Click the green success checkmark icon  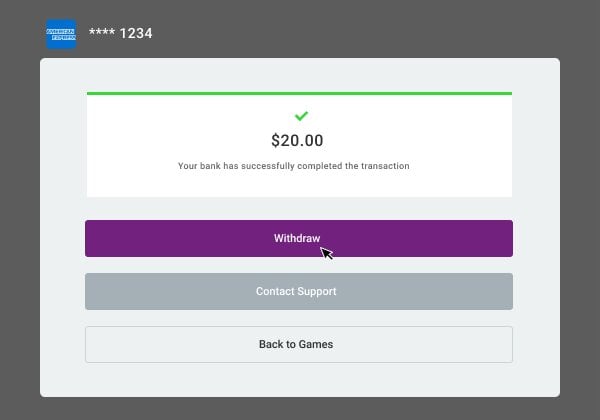click(x=301, y=116)
